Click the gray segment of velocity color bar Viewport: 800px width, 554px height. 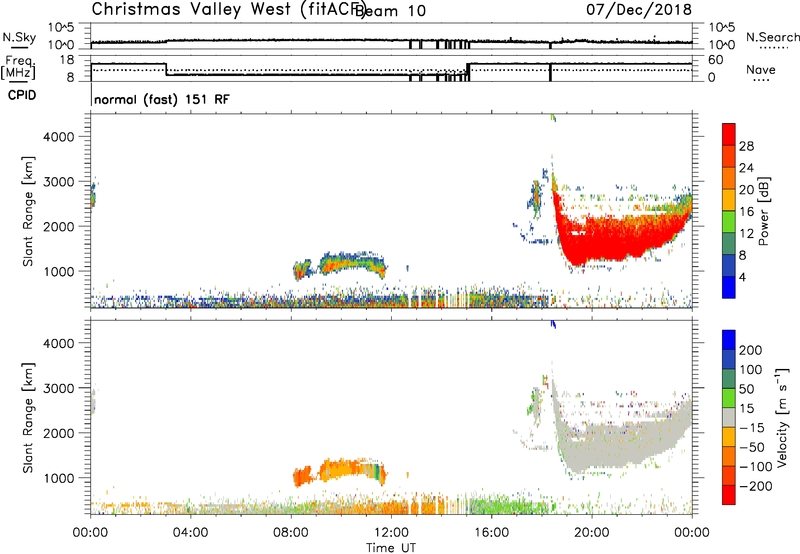(x=729, y=417)
